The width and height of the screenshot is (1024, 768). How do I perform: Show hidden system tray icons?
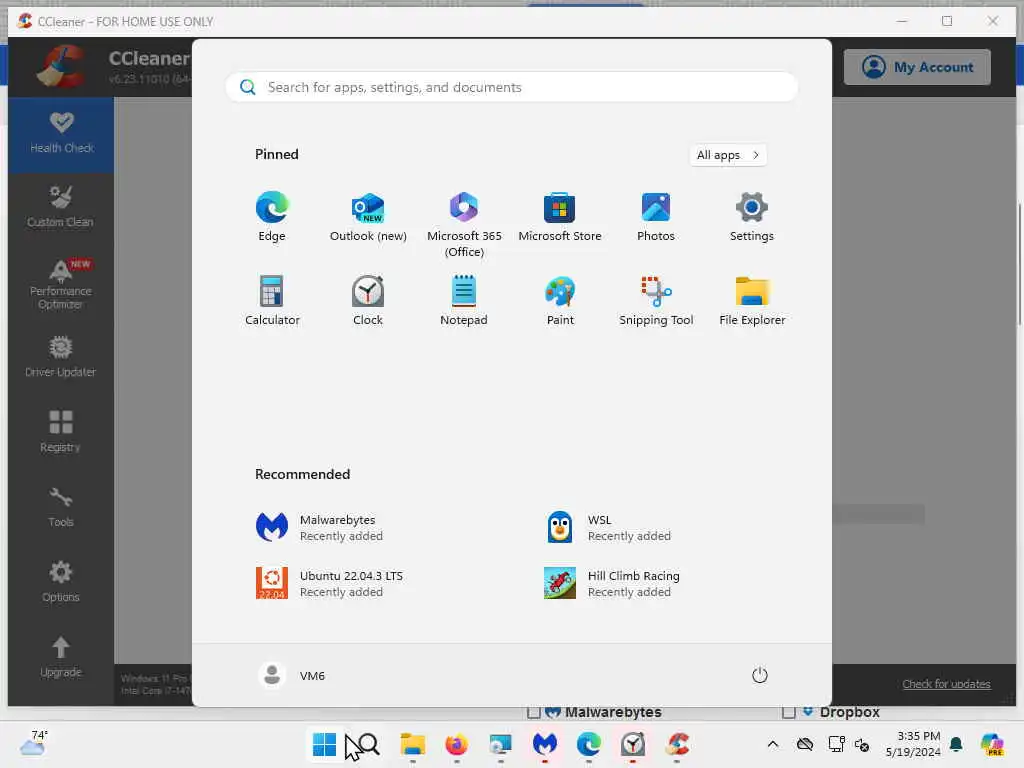(773, 744)
